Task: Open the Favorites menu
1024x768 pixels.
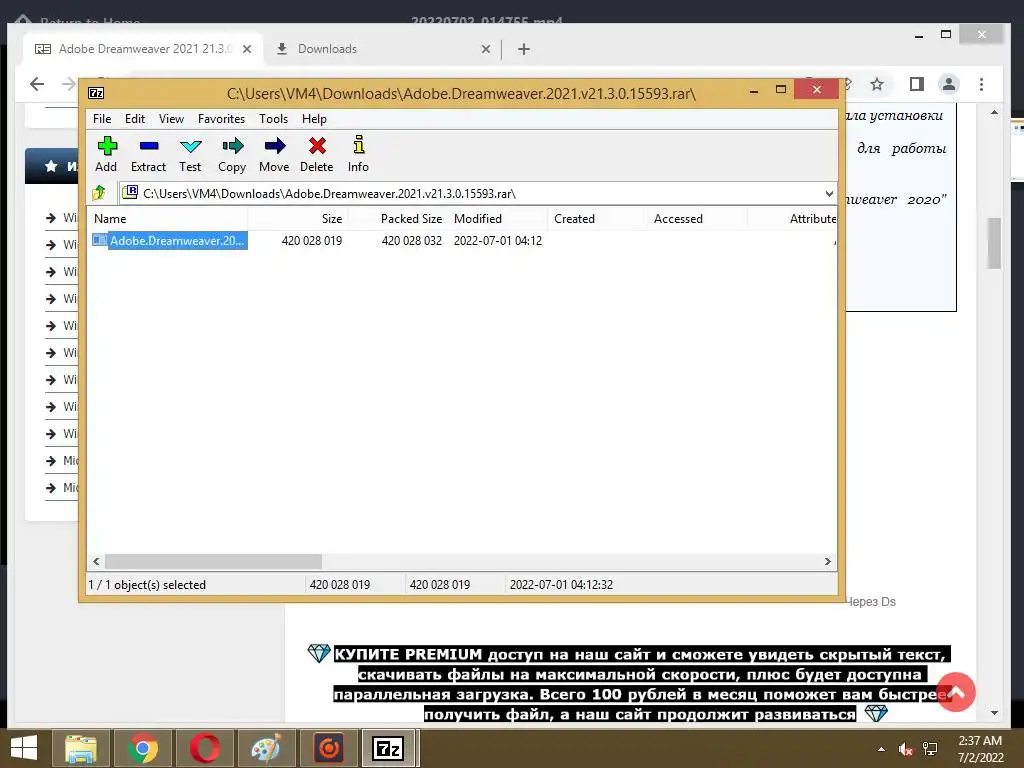Action: click(221, 119)
